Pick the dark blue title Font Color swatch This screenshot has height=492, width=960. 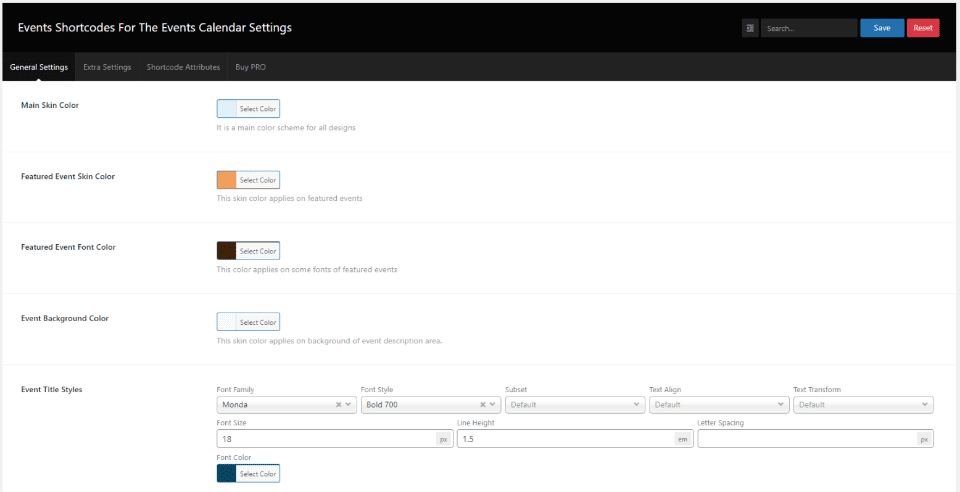click(227, 474)
